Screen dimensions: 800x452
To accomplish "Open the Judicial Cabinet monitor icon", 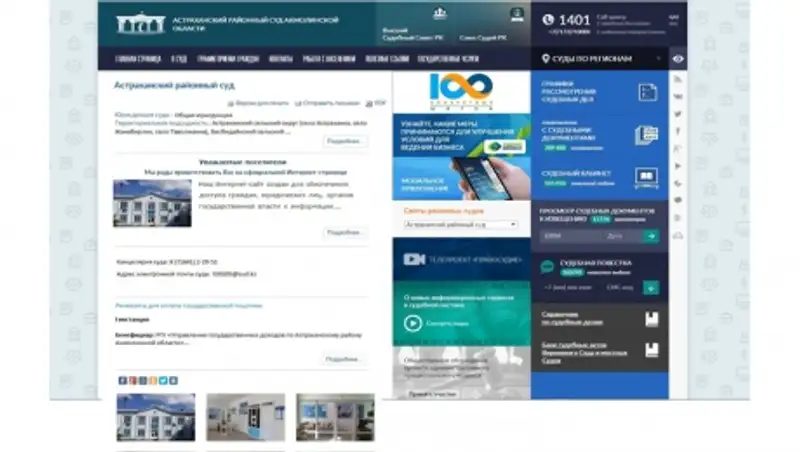I will 646,178.
